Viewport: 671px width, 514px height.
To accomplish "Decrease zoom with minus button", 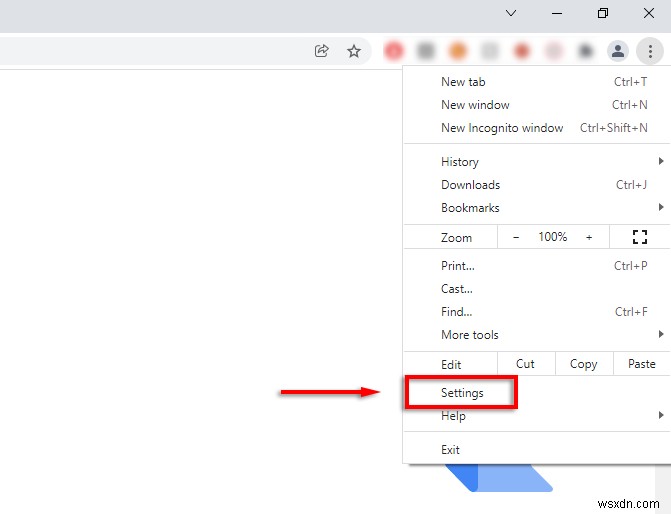I will tap(516, 237).
